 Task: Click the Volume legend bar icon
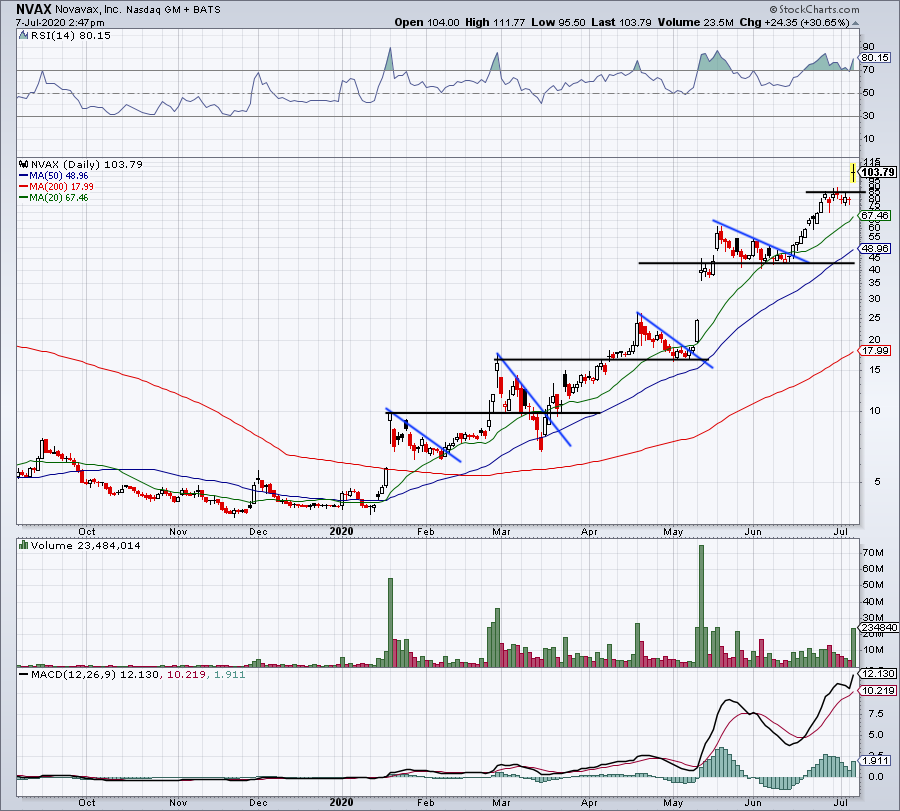(x=23, y=545)
